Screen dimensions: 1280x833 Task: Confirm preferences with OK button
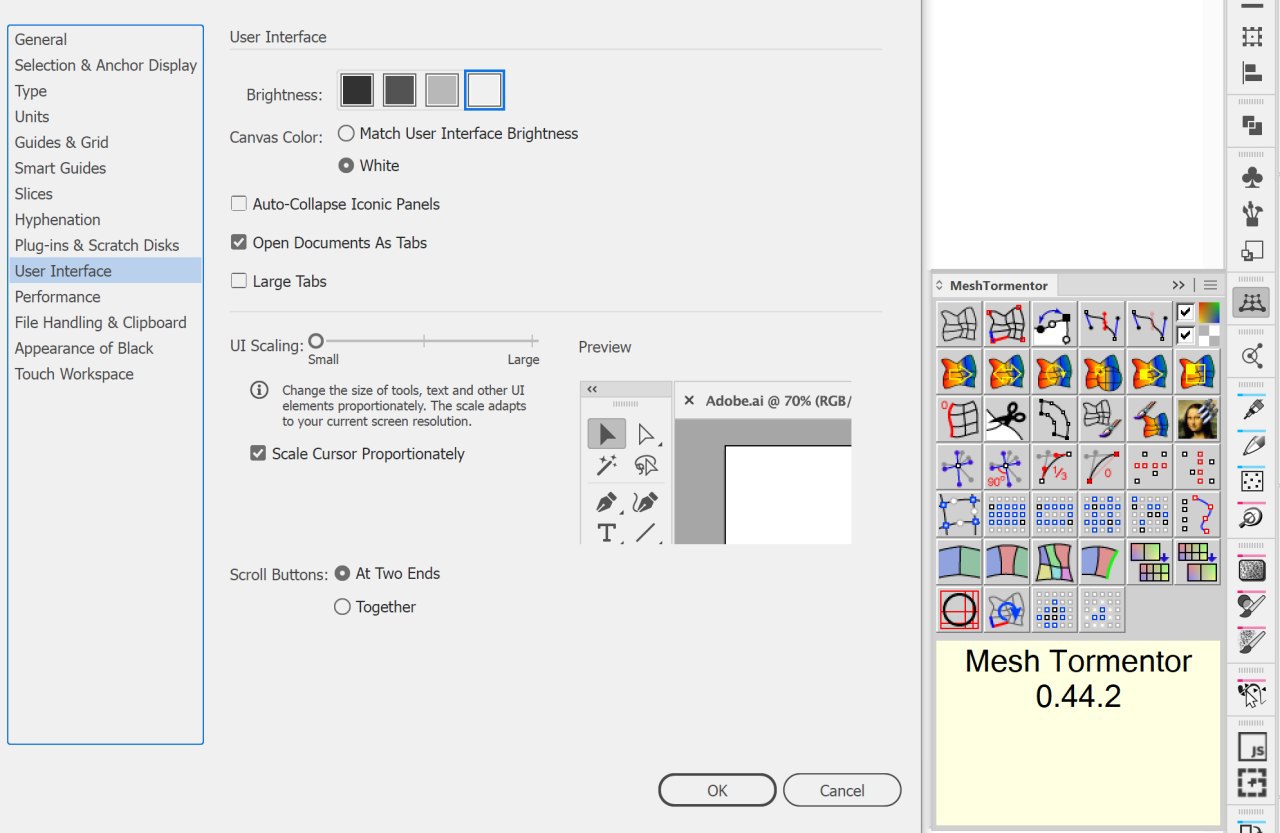click(717, 790)
